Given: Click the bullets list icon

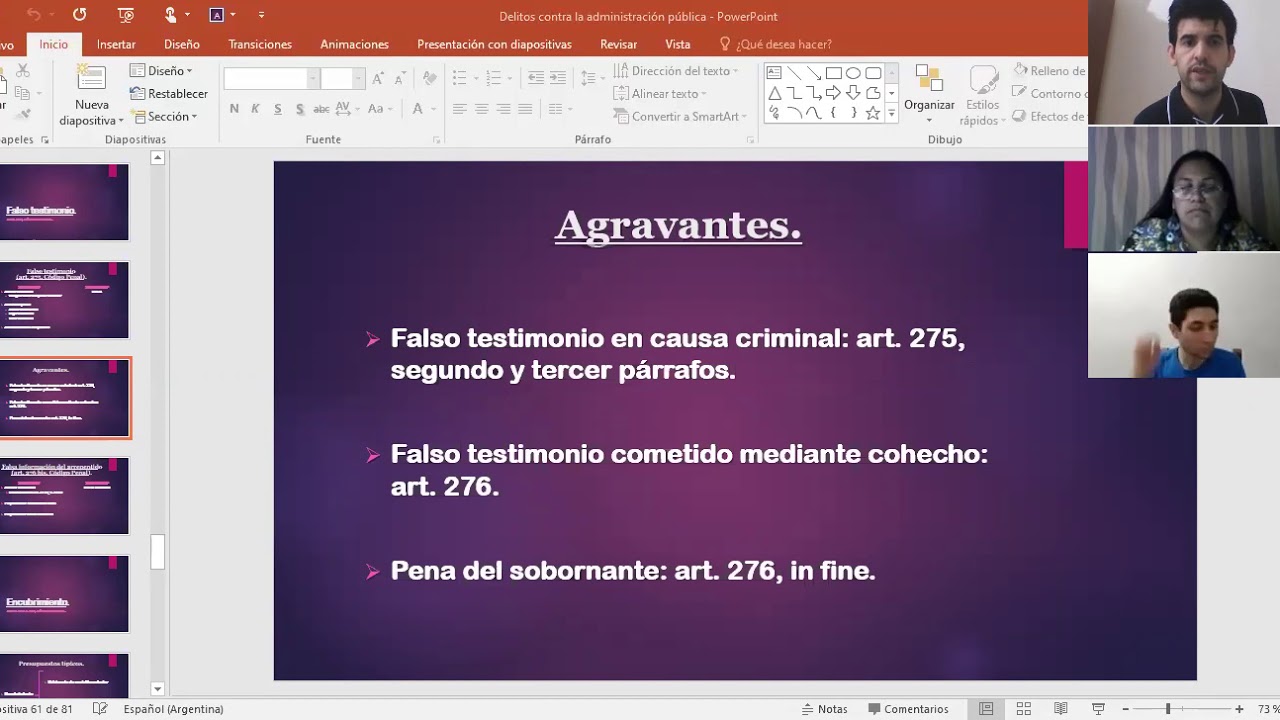Looking at the screenshot, I should point(458,78).
